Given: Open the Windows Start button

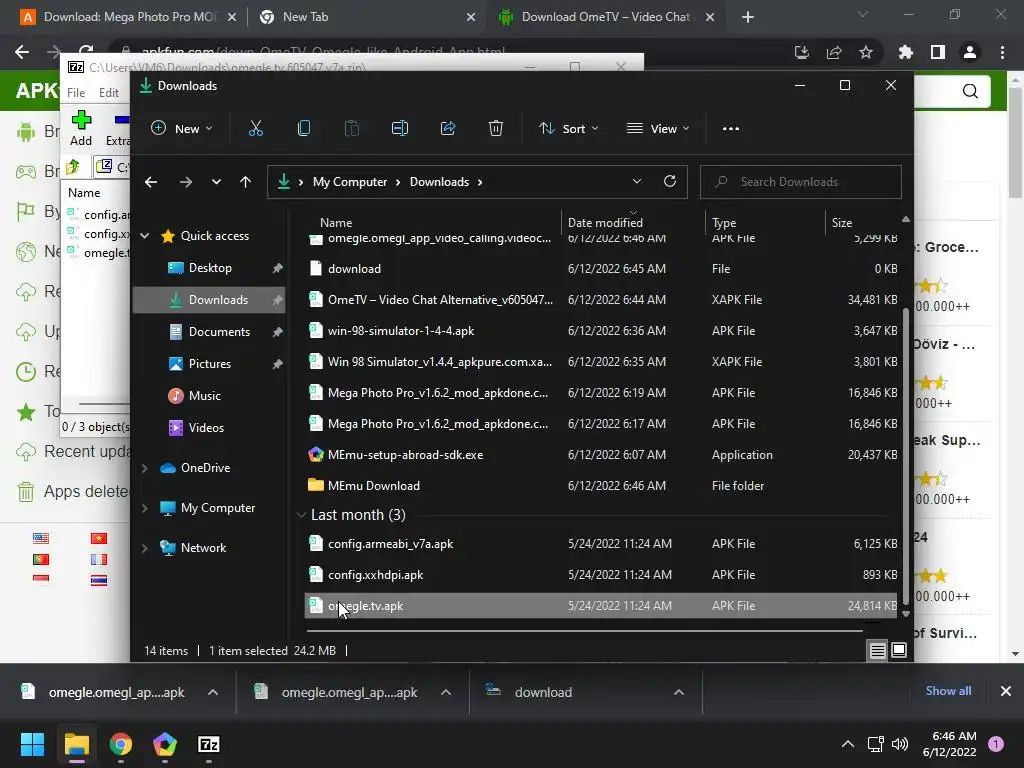Looking at the screenshot, I should click(32, 744).
